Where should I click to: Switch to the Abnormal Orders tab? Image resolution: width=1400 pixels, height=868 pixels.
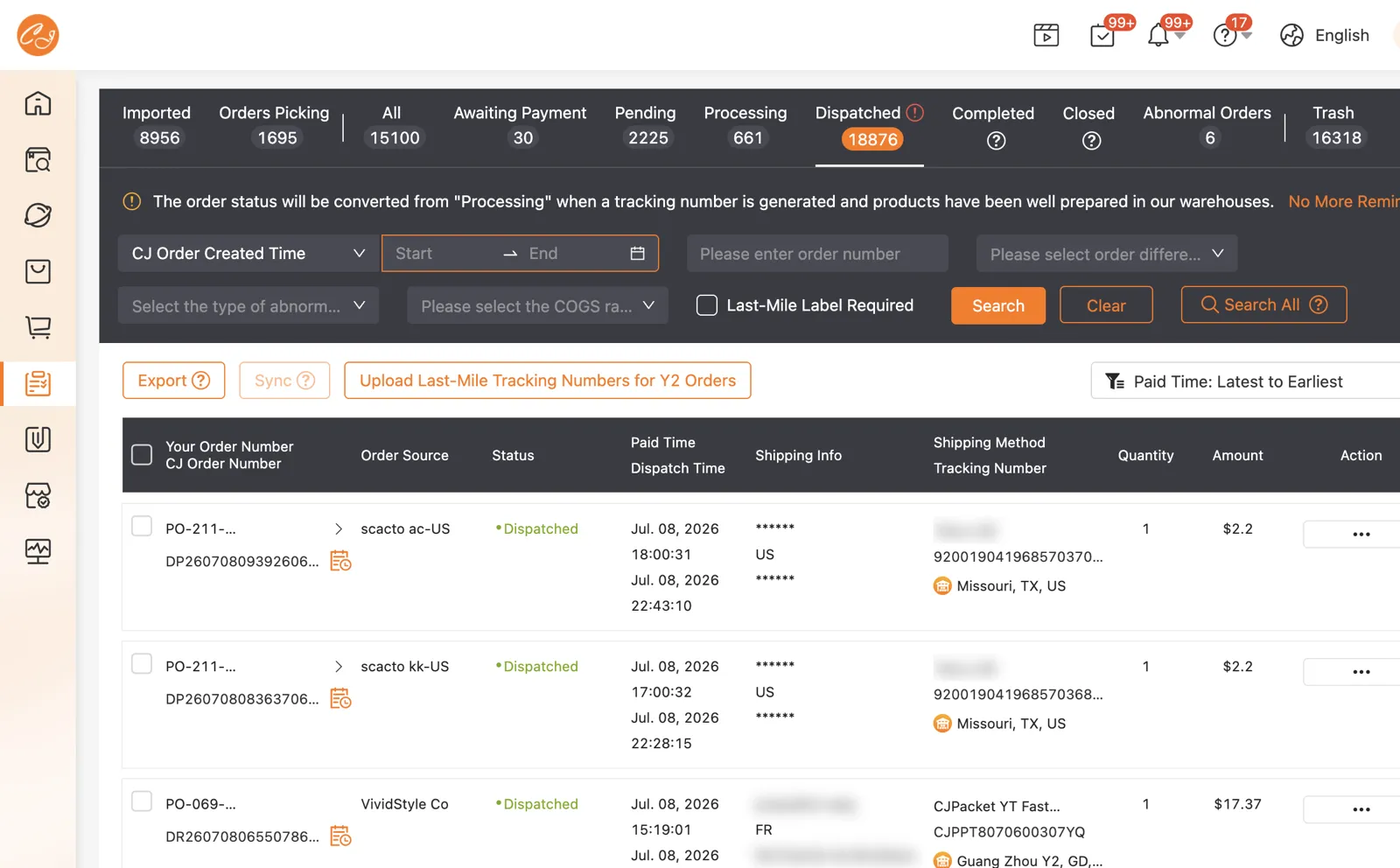click(x=1207, y=125)
